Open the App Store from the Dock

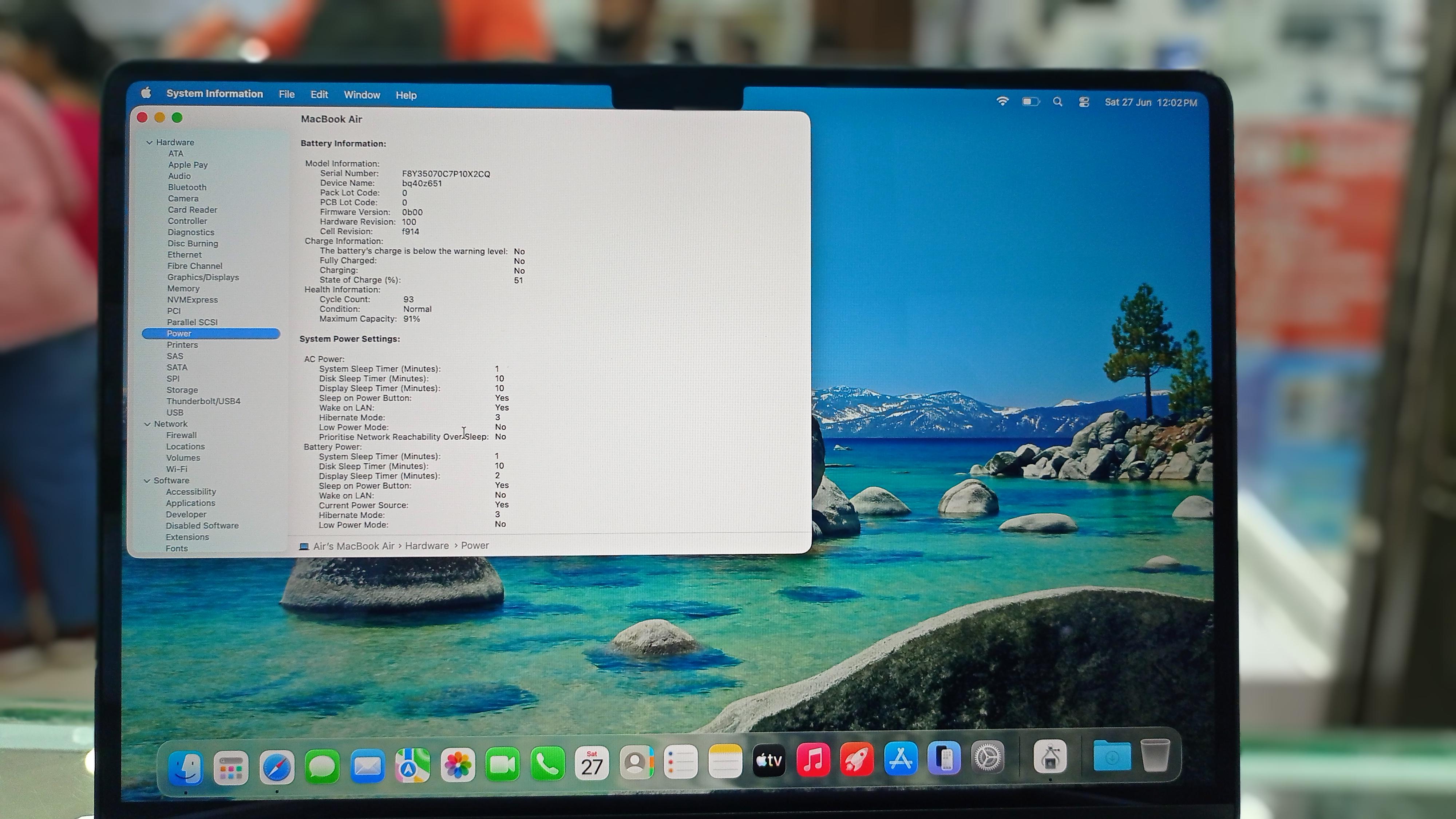901,758
